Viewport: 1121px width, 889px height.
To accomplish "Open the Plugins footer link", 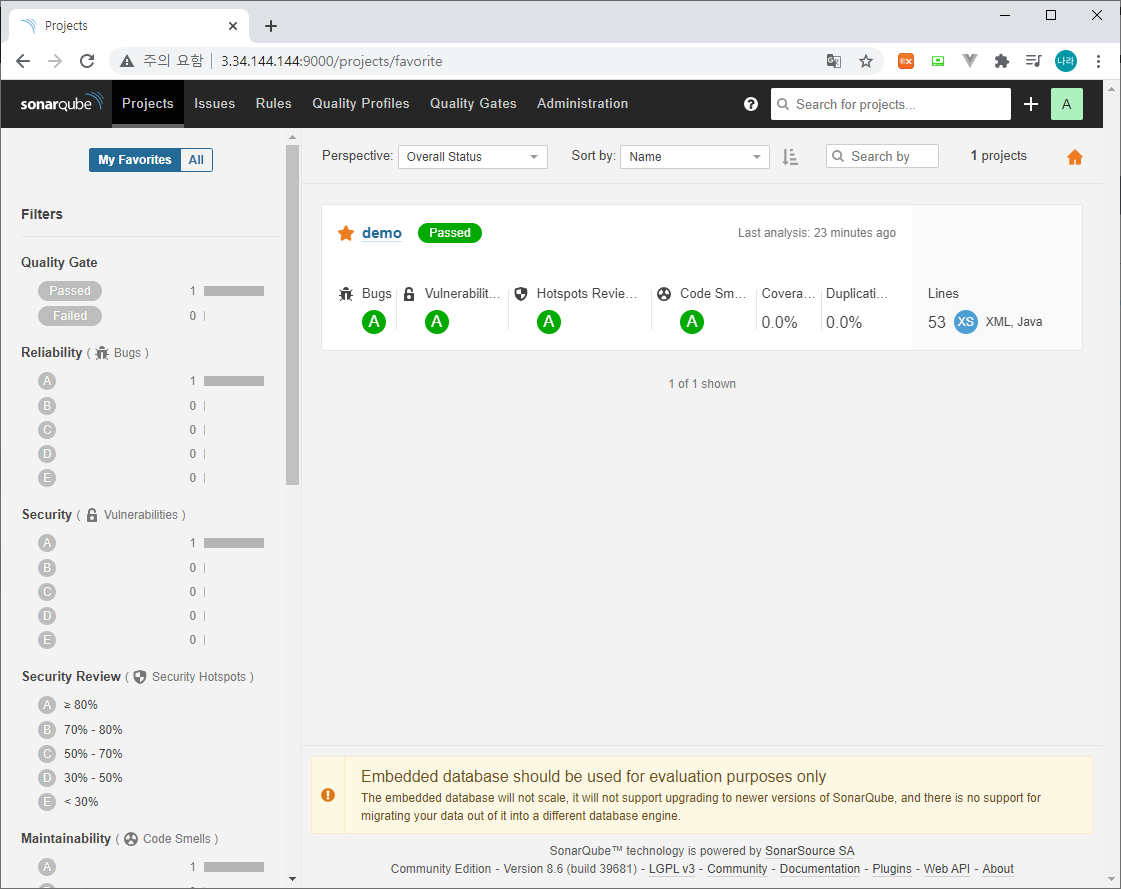I will tap(892, 869).
